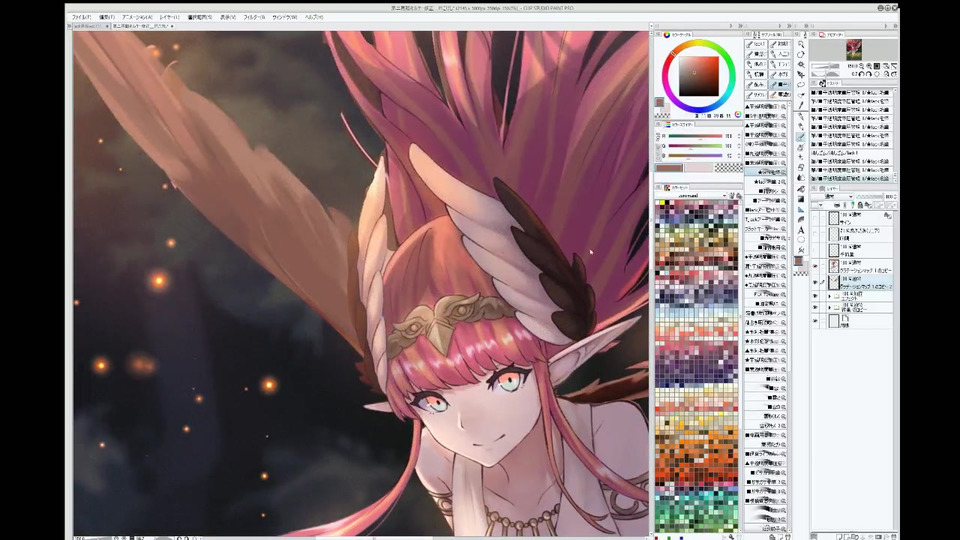Select the sparkle Decoration tool
The width and height of the screenshot is (960, 540).
(801, 157)
